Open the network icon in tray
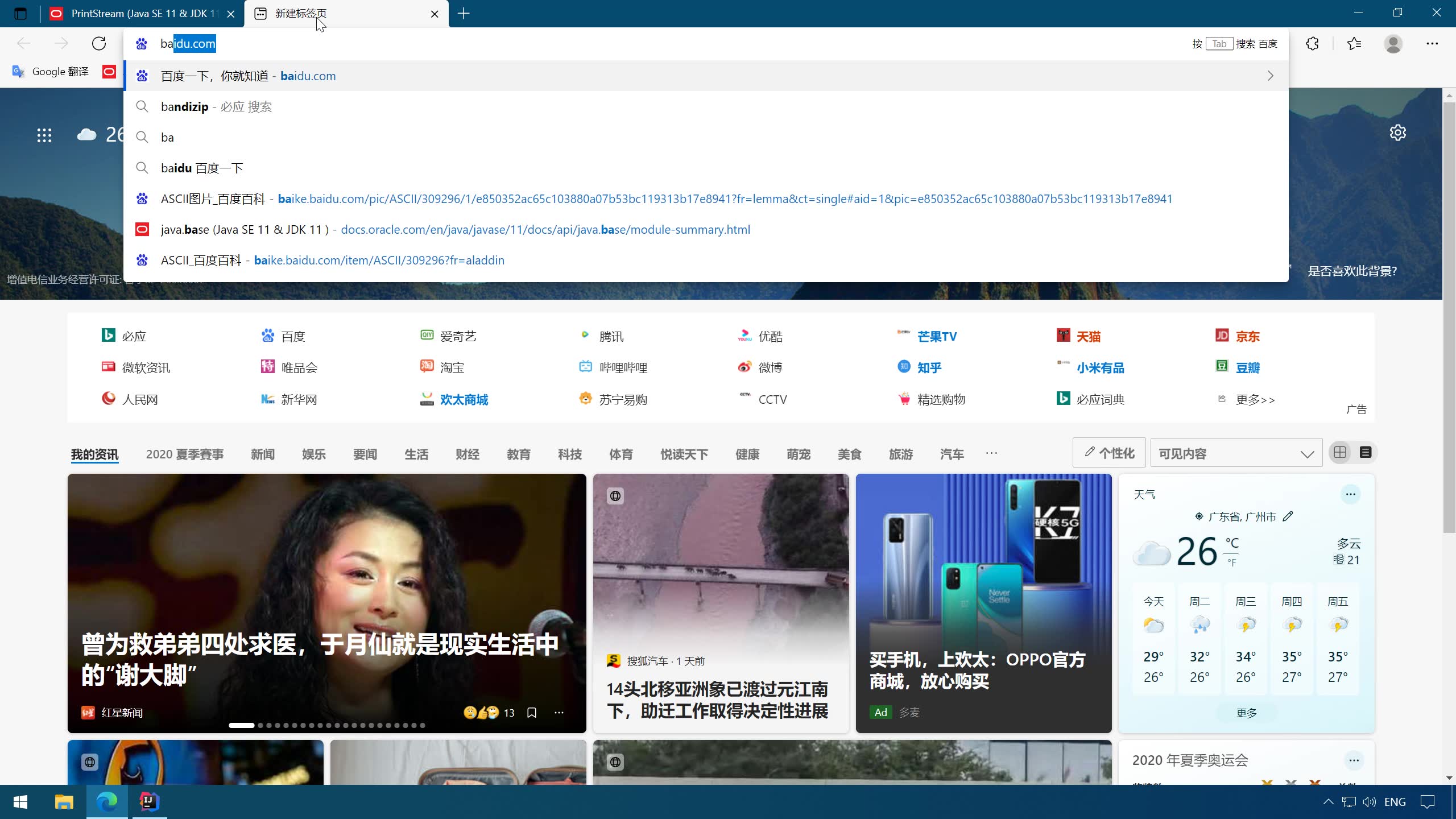The image size is (1456, 819). click(x=1349, y=802)
